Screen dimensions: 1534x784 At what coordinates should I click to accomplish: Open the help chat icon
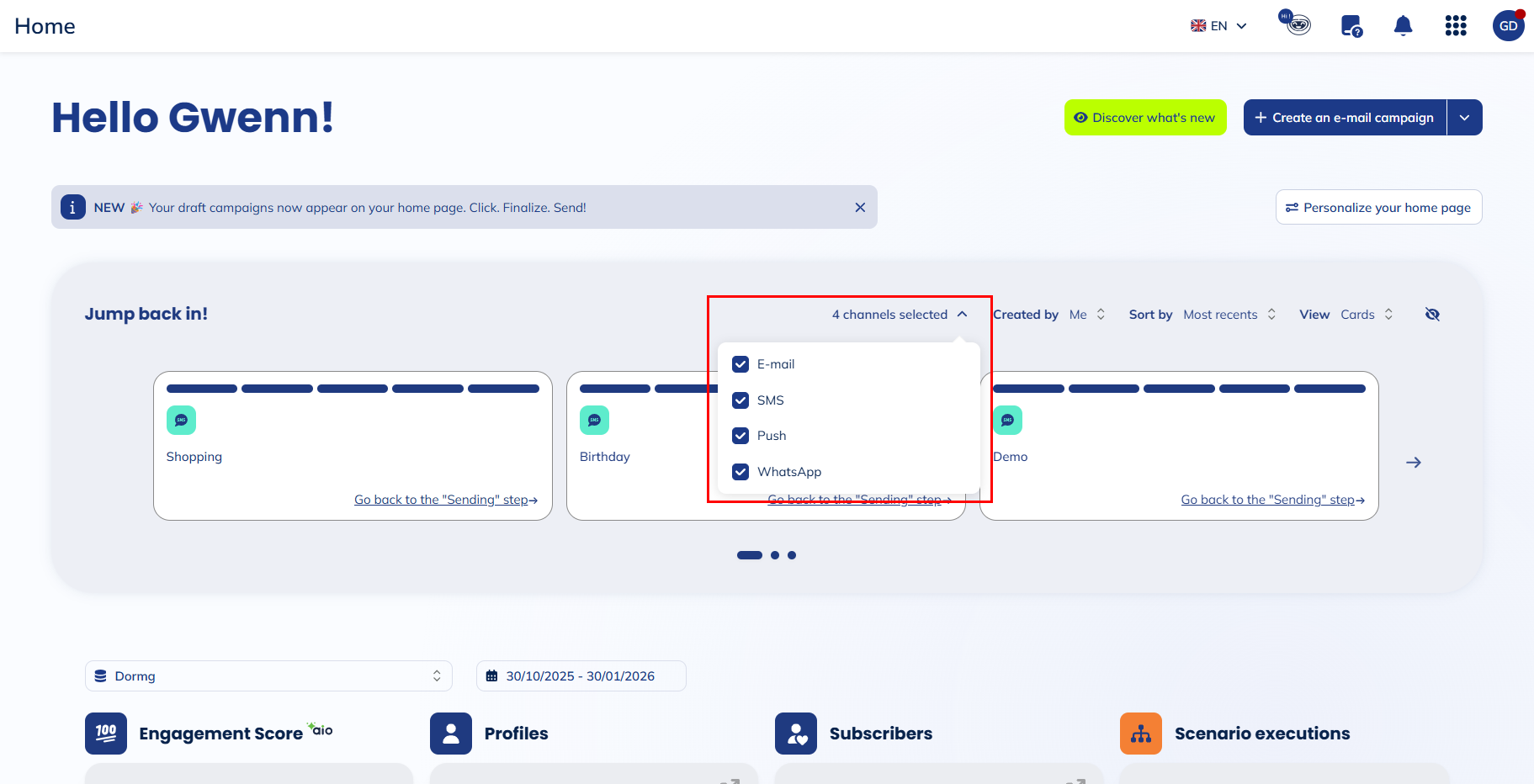(x=1351, y=26)
